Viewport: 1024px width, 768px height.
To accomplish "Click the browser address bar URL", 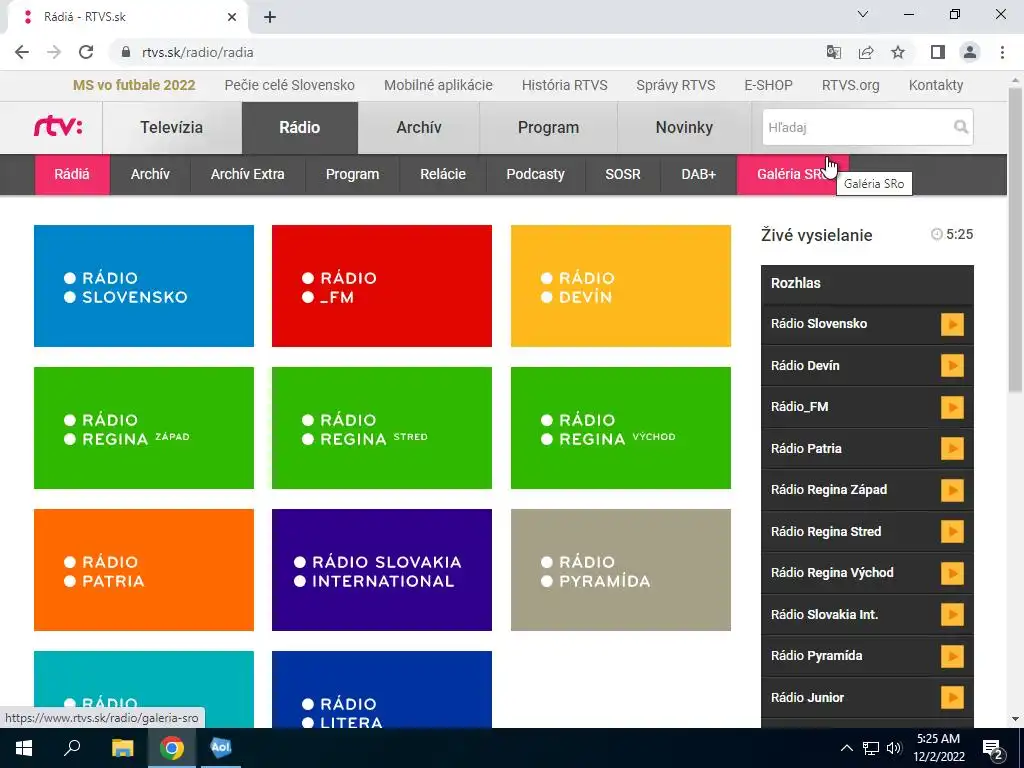I will pyautogui.click(x=197, y=52).
